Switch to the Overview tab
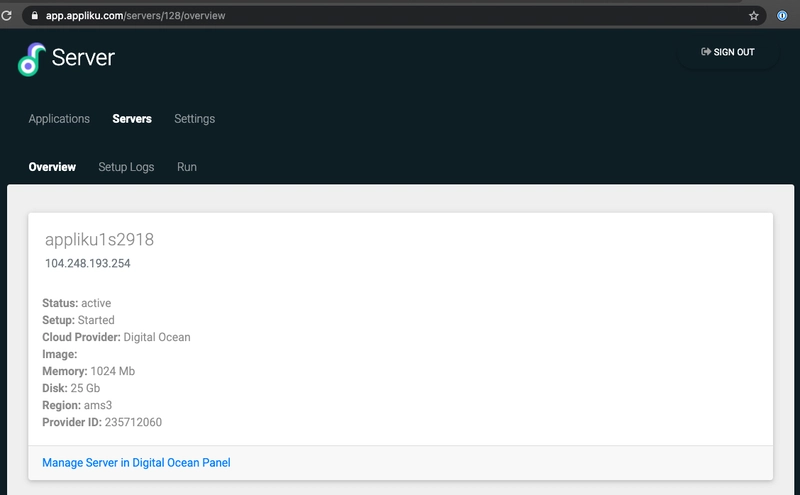Viewport: 800px width, 495px height. (x=52, y=167)
